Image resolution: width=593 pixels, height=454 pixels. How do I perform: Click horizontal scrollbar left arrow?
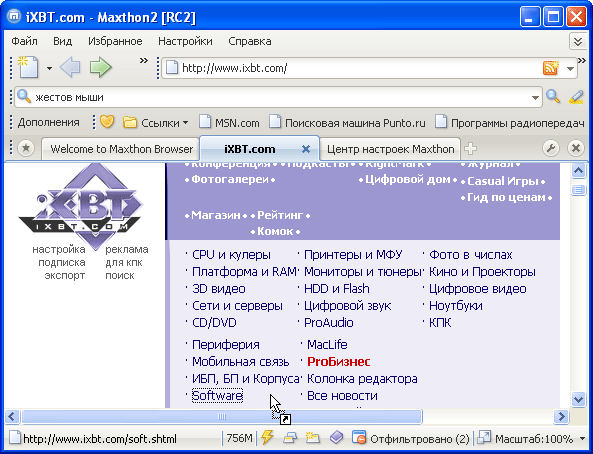12,417
